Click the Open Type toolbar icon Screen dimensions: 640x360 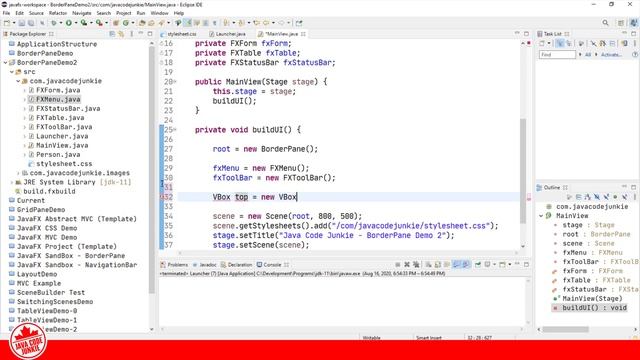142,23
